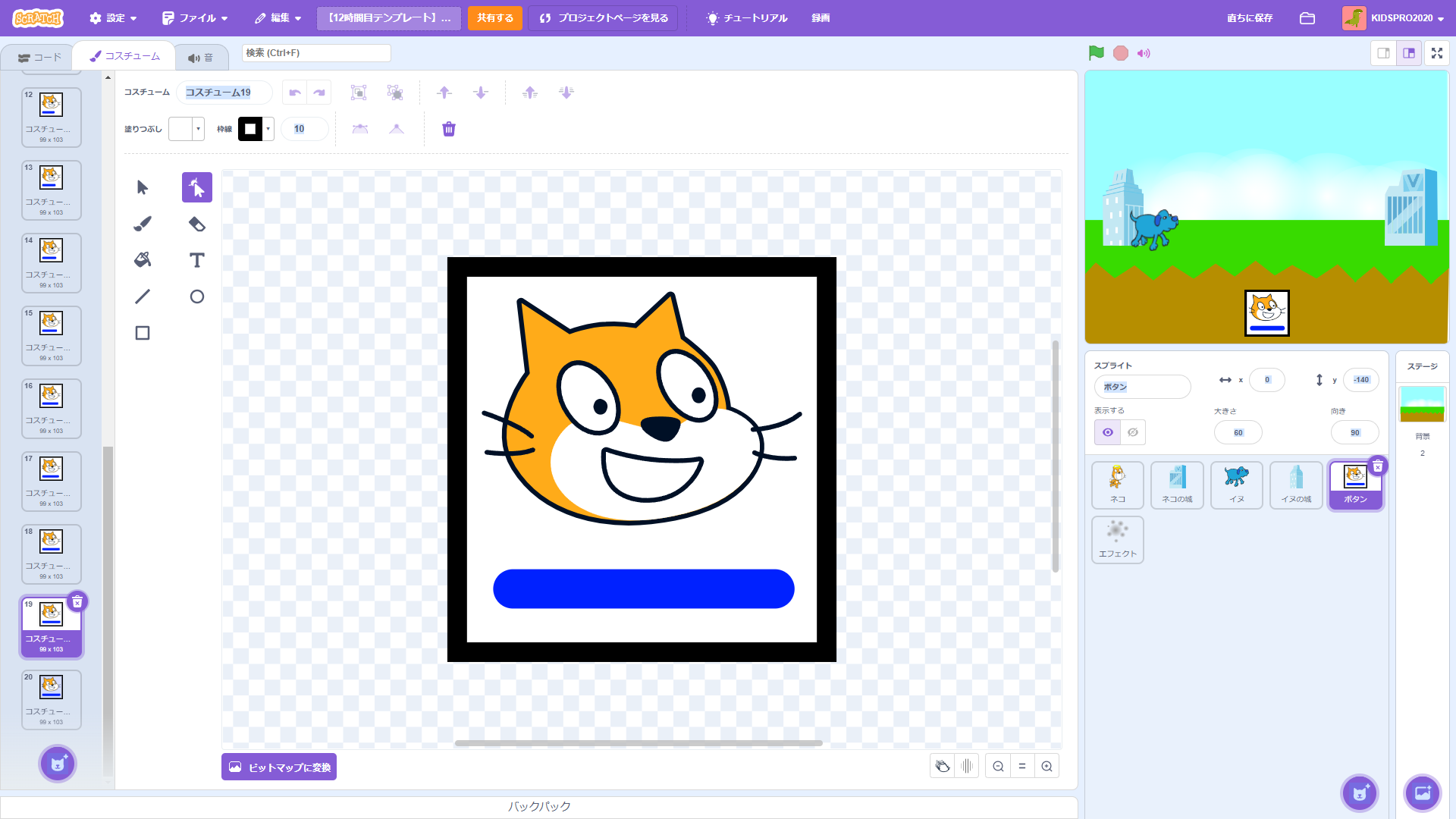Click the 共有する button

[x=494, y=18]
